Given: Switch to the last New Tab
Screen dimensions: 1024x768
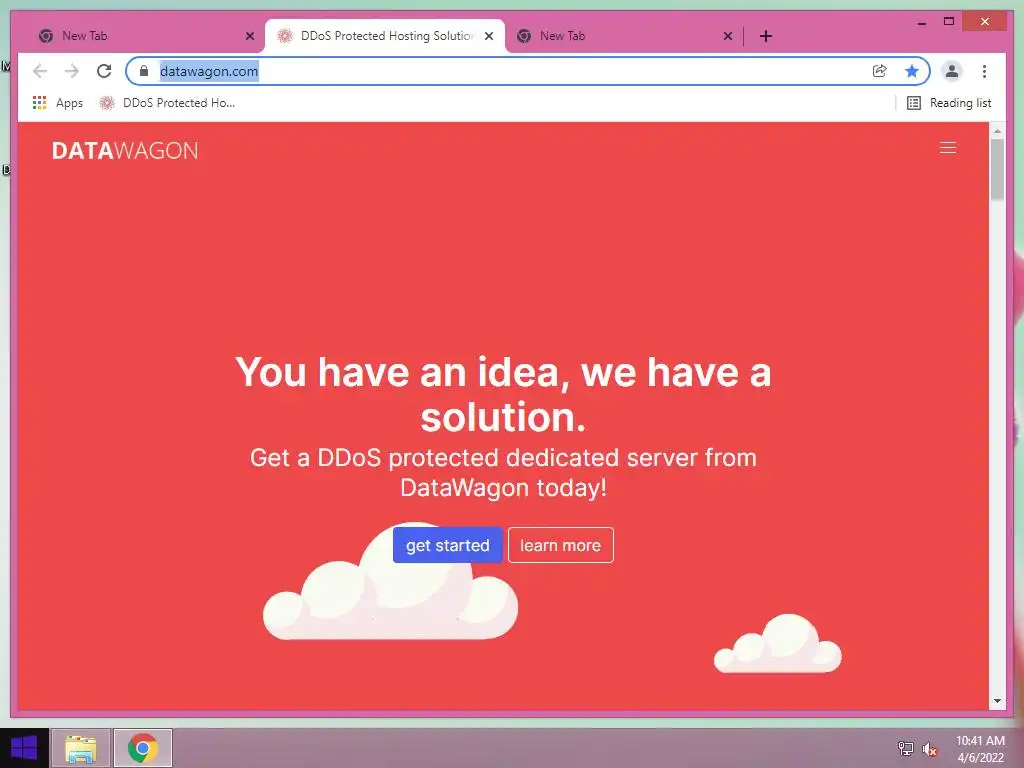Looking at the screenshot, I should coord(620,36).
